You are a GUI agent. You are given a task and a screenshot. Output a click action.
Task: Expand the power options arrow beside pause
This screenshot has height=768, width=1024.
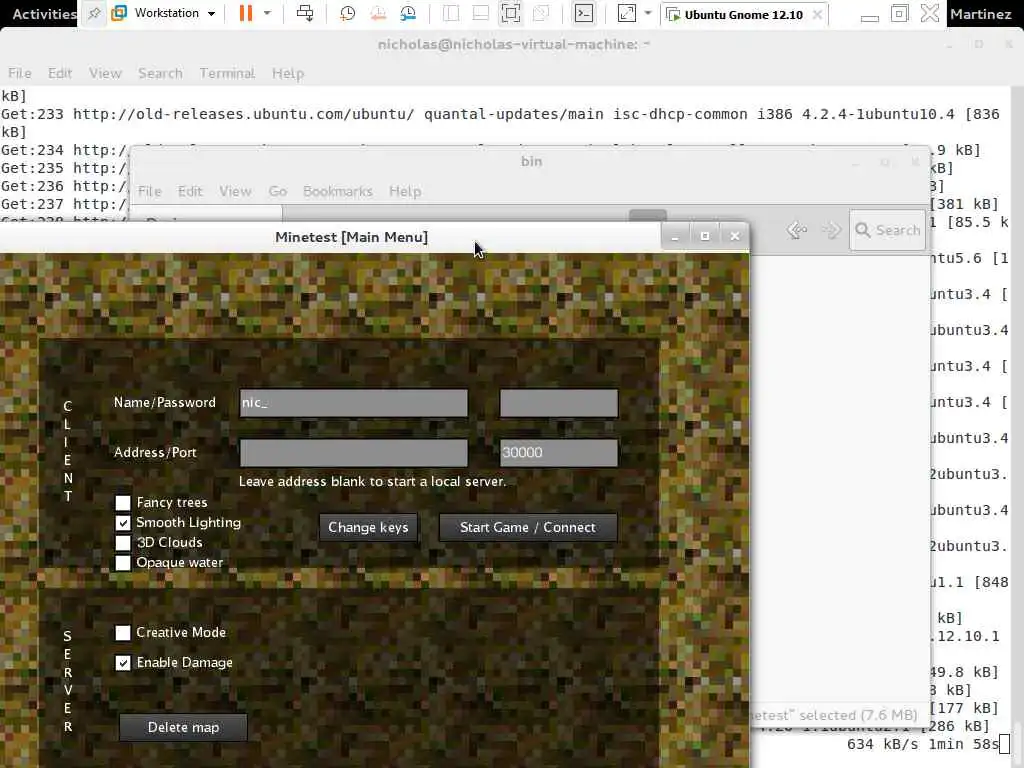tap(266, 14)
